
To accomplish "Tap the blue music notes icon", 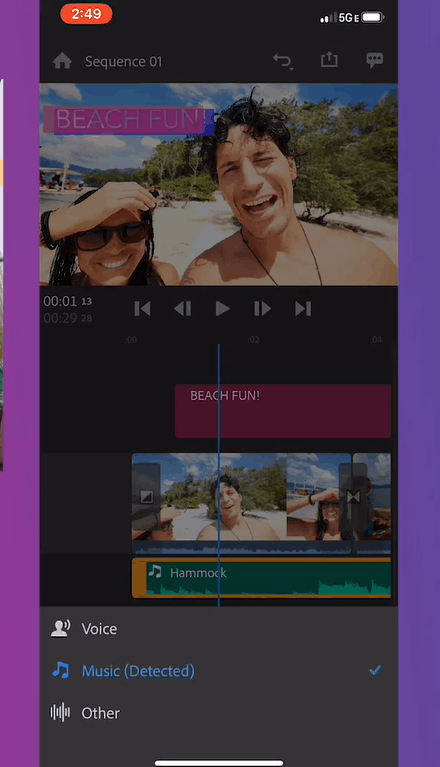I will [x=61, y=670].
